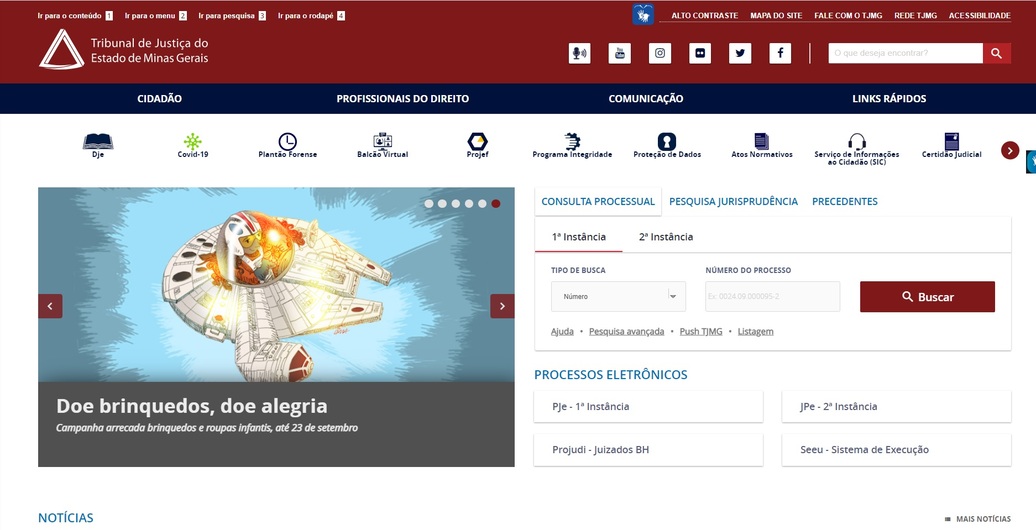Open the Flickr icon

coord(700,54)
